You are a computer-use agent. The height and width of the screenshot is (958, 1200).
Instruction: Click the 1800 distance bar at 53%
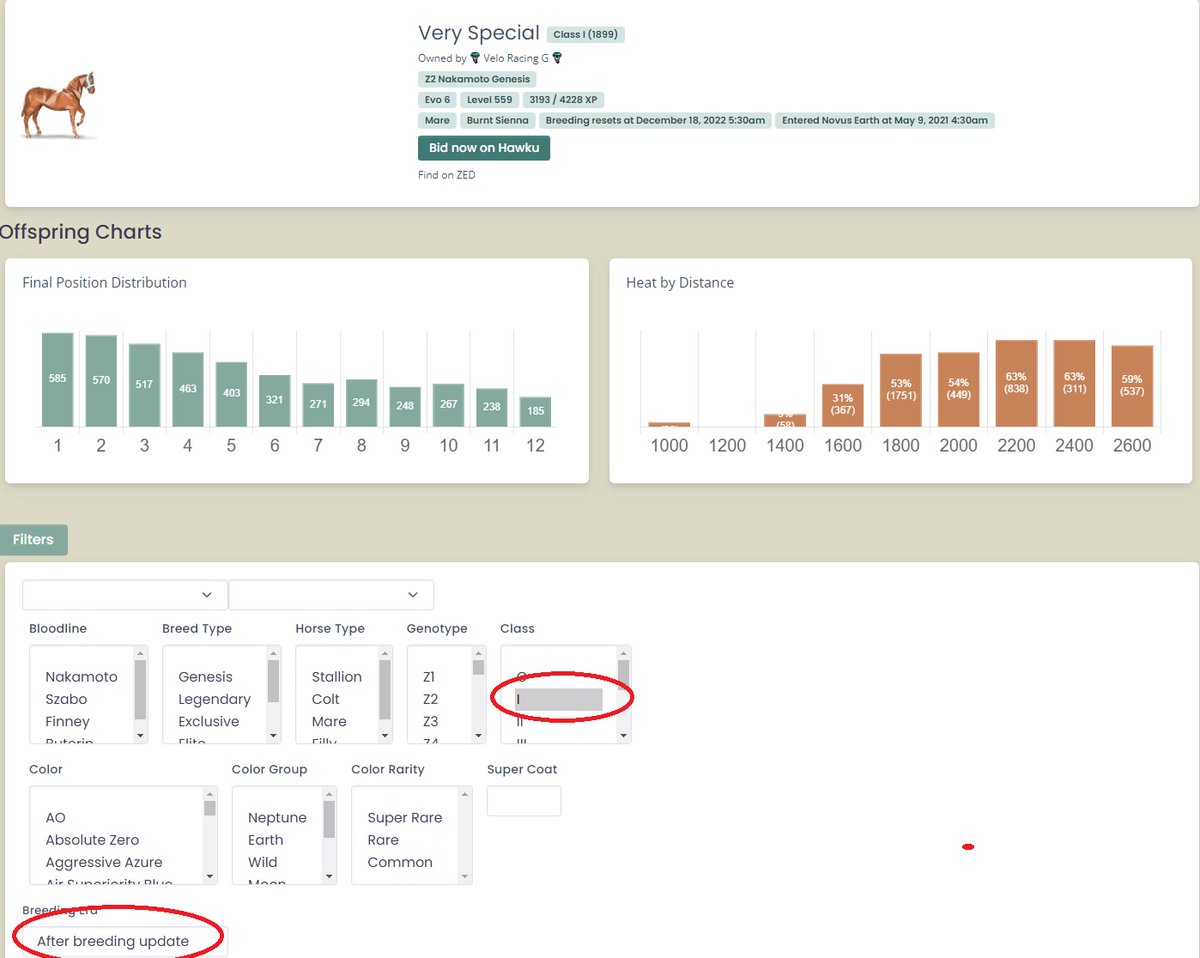click(x=900, y=391)
